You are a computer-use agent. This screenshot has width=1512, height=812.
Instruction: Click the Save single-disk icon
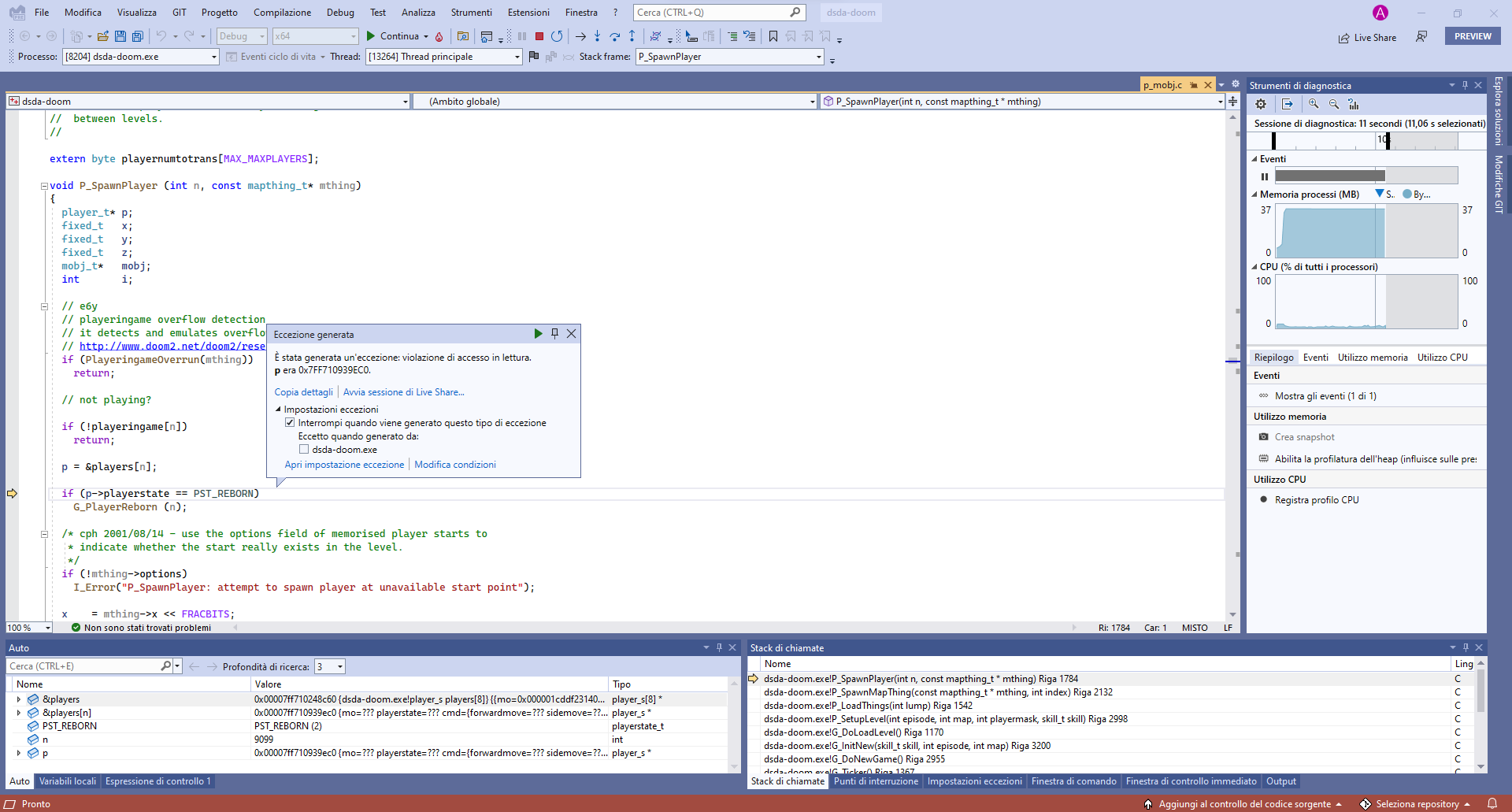tap(120, 36)
